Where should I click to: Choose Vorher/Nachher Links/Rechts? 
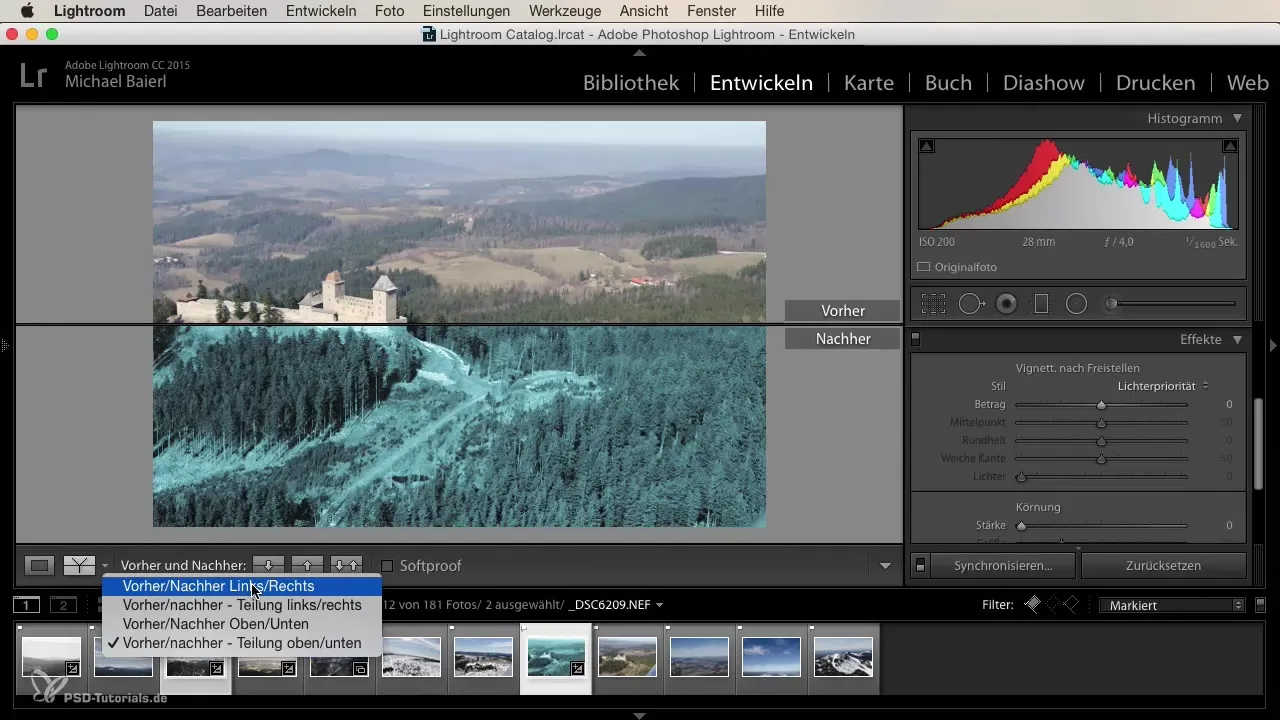241,586
